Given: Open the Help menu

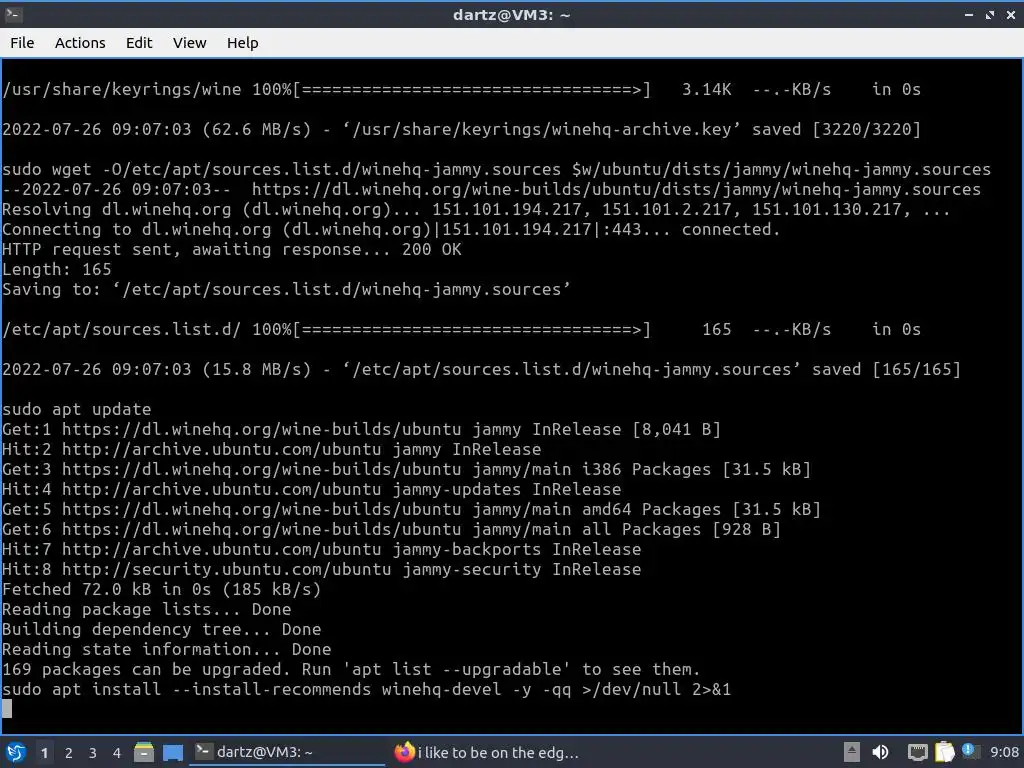Looking at the screenshot, I should [242, 43].
